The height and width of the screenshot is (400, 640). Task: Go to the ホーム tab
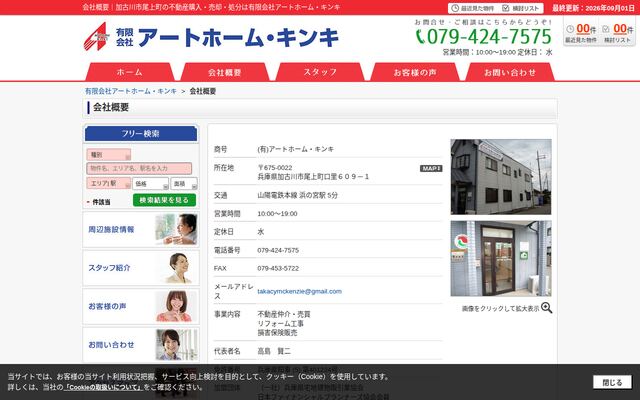coord(129,72)
